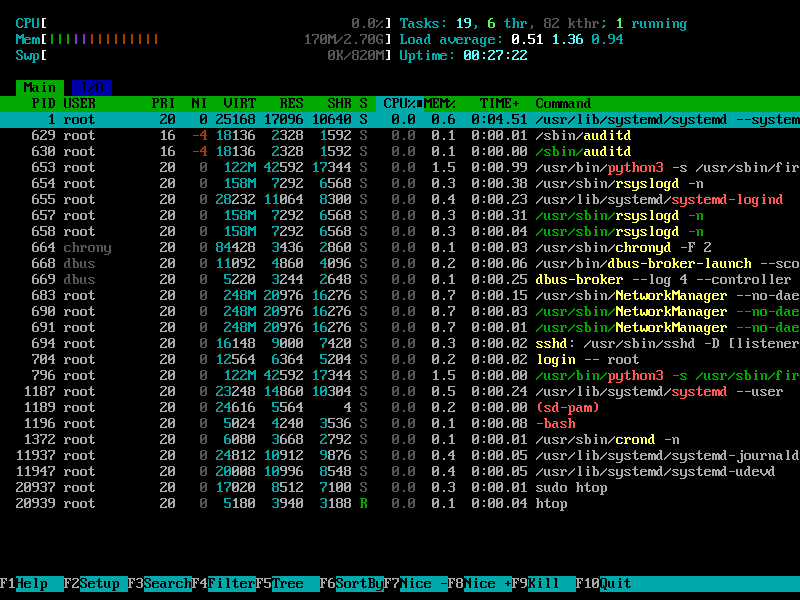
Task: Select the python3 thread with PID 796
Action: click(x=400, y=376)
